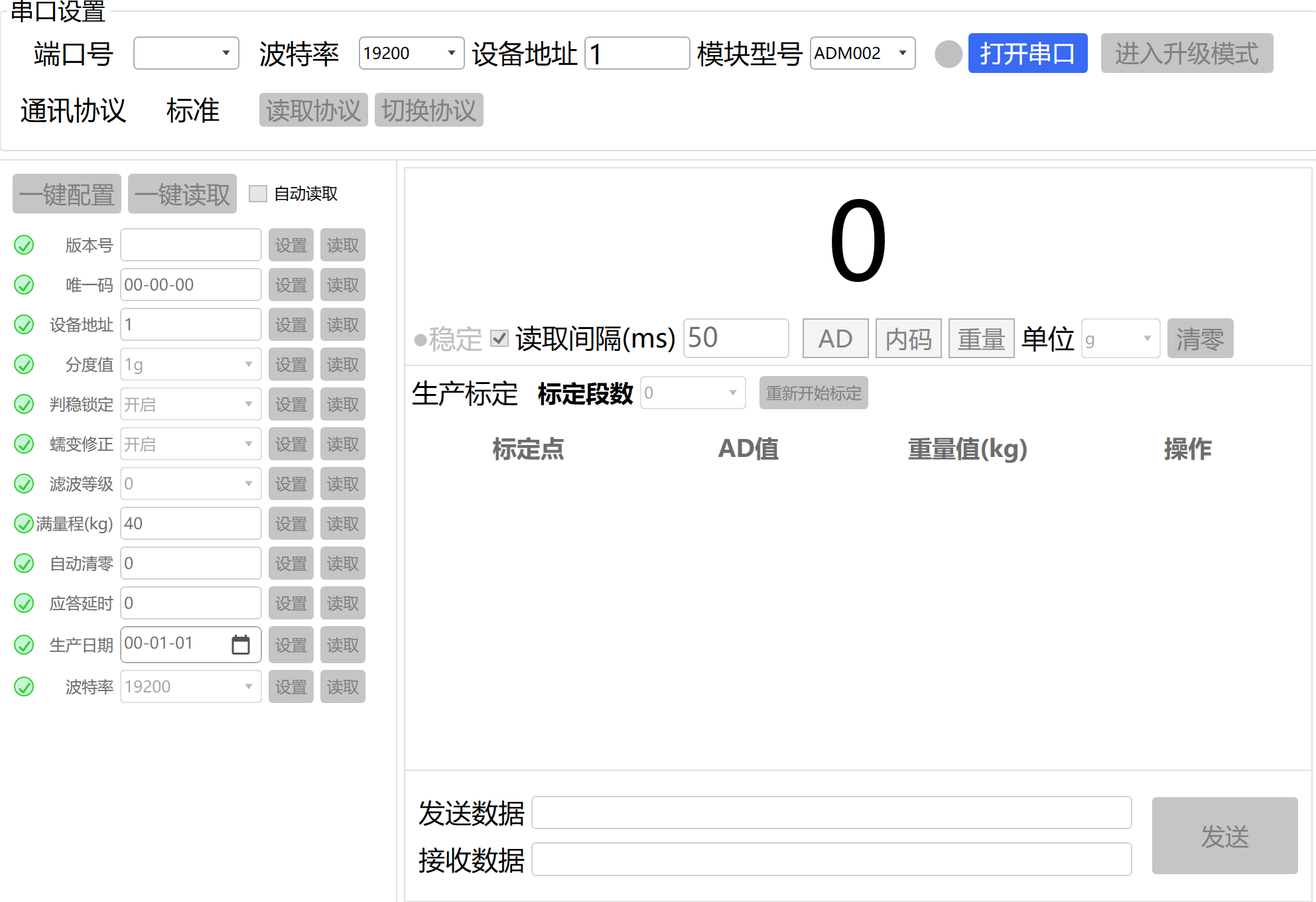Click the 发送数据 input field
This screenshot has height=902, width=1316.
tap(831, 813)
